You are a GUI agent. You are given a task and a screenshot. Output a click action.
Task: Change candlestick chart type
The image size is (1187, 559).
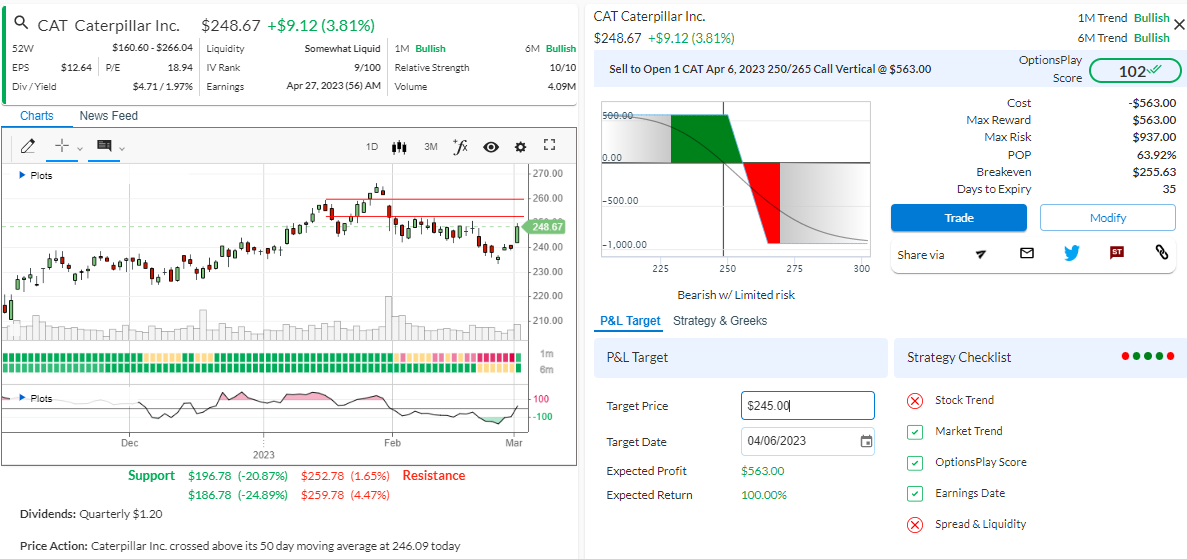coord(400,146)
